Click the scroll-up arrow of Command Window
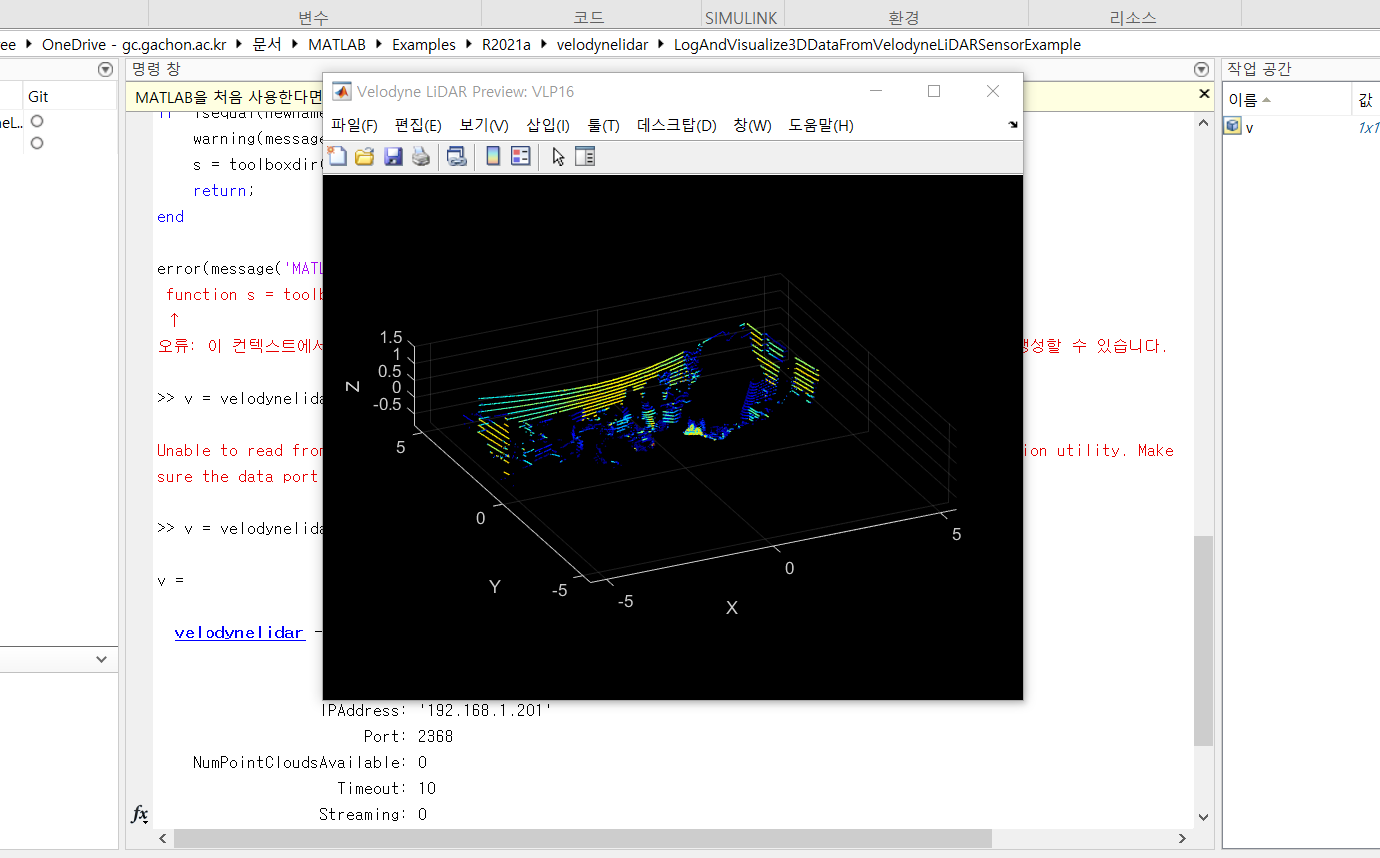Viewport: 1380px width, 858px height. pos(1203,122)
